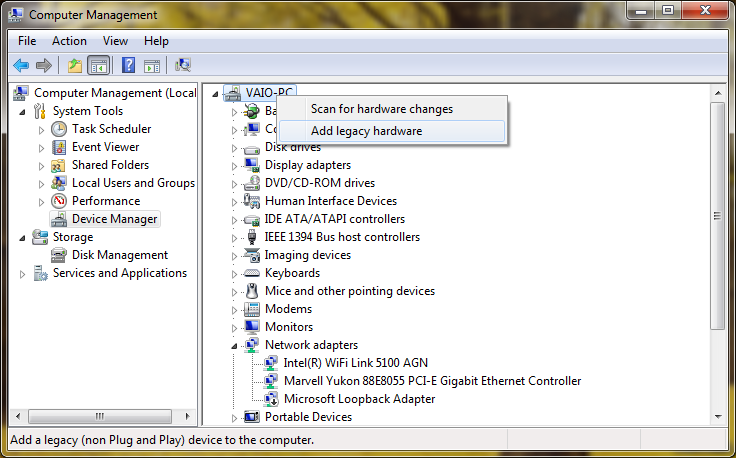The image size is (736, 458).
Task: Toggle the Show/Hide Action Pane icon
Action: coord(152,65)
